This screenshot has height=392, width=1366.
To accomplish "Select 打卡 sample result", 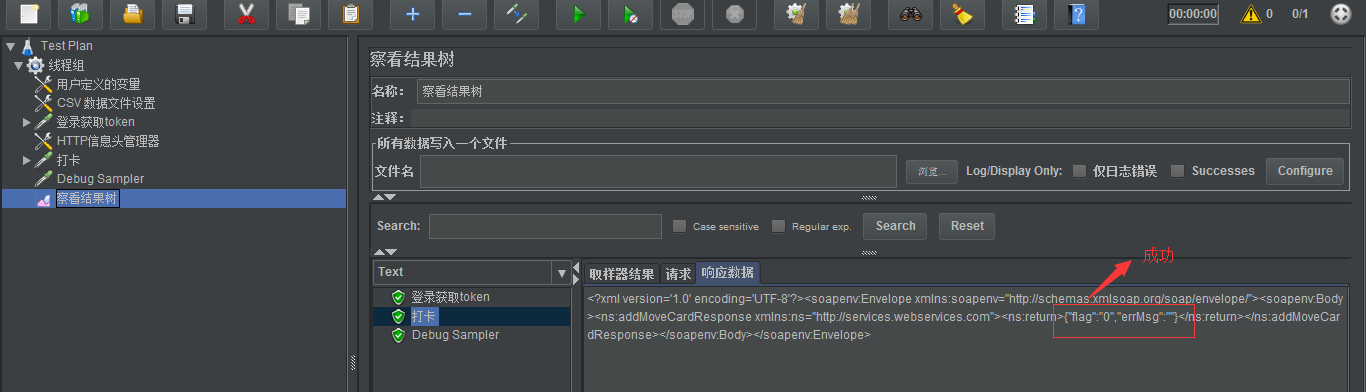I will point(424,316).
